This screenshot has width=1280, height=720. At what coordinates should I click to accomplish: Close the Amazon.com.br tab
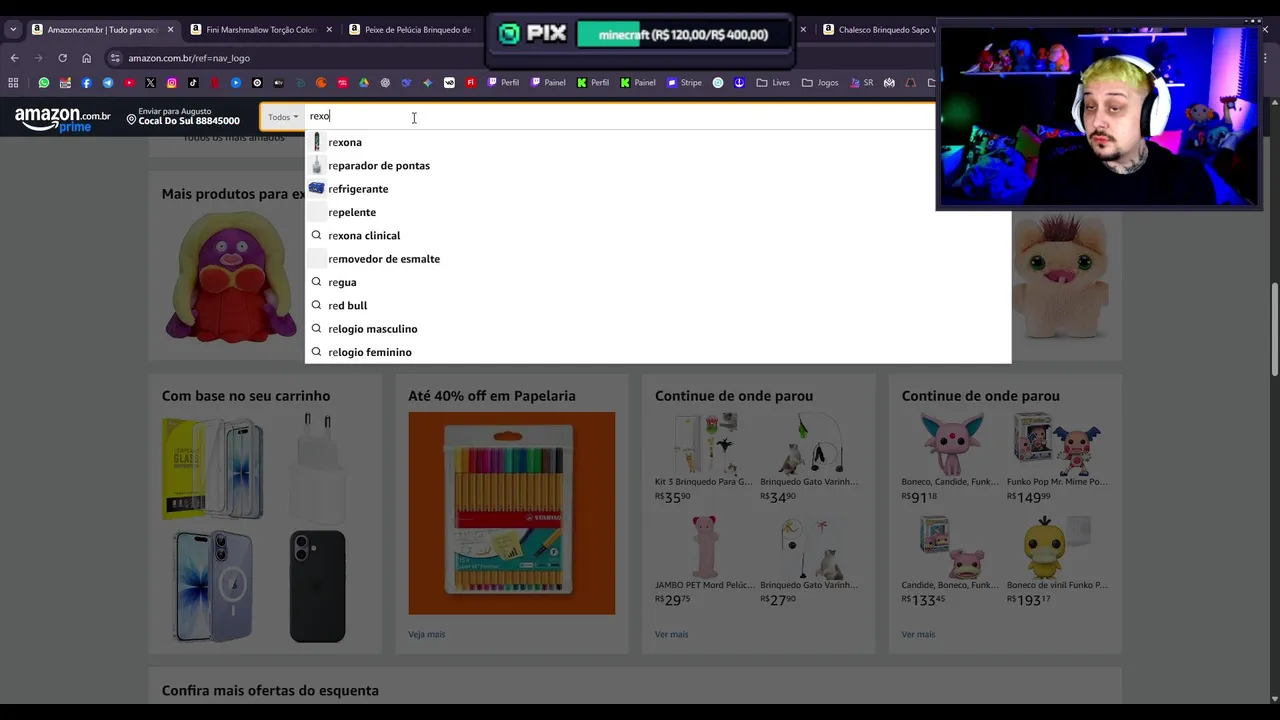[170, 30]
